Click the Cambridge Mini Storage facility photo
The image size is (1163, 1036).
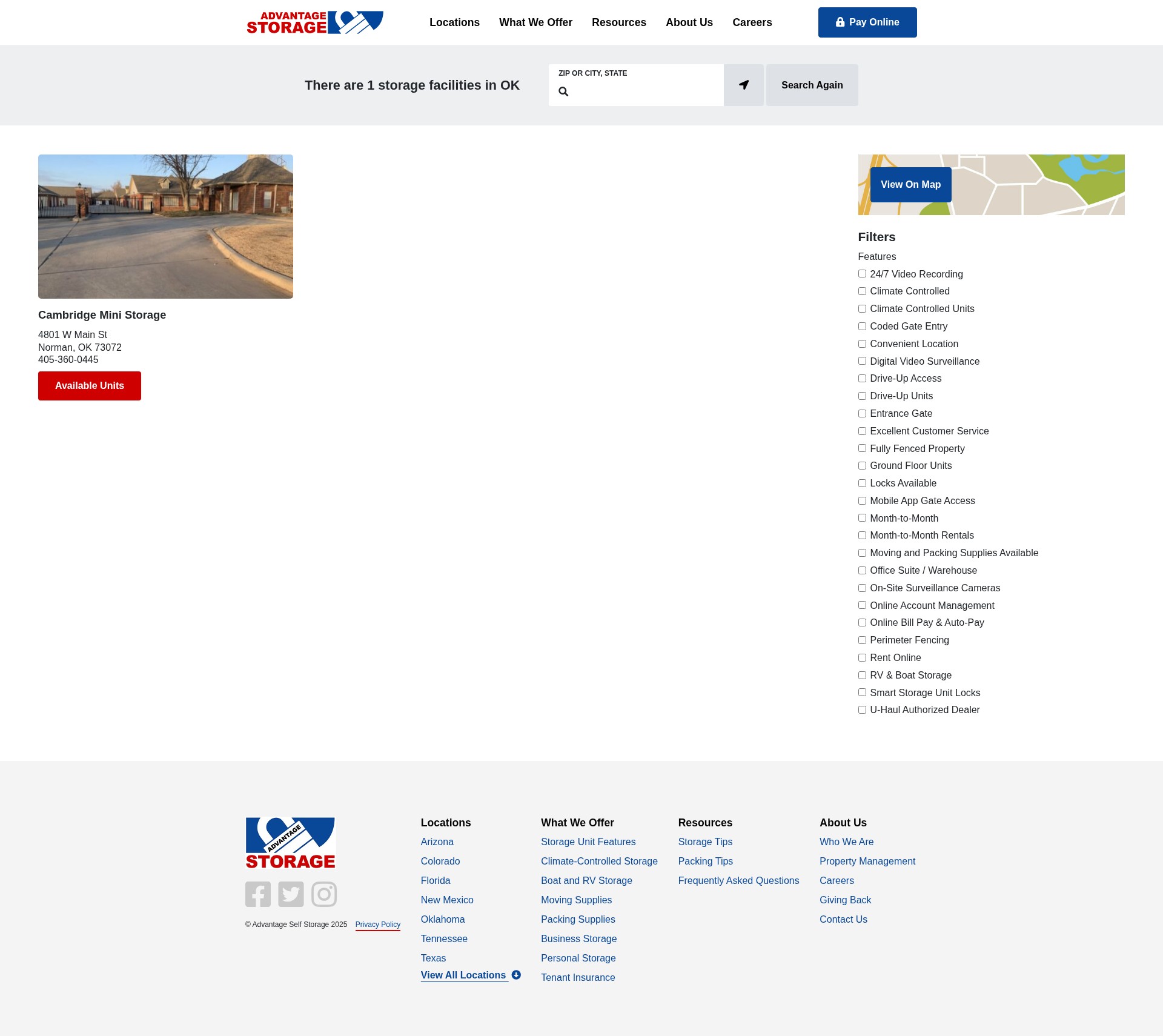165,227
